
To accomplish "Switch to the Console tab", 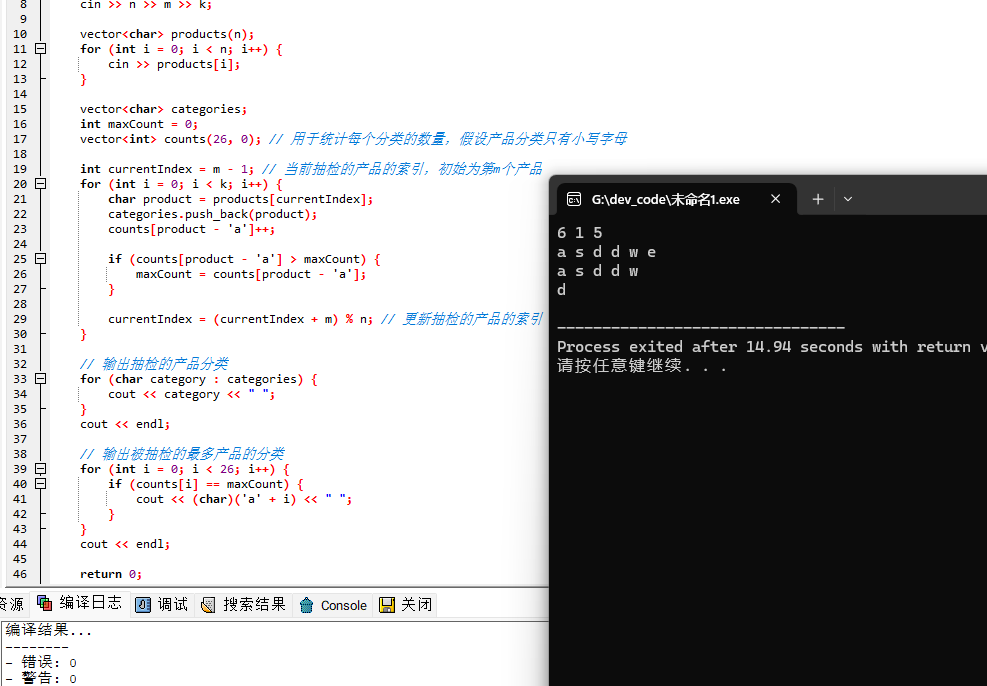I will coord(333,605).
